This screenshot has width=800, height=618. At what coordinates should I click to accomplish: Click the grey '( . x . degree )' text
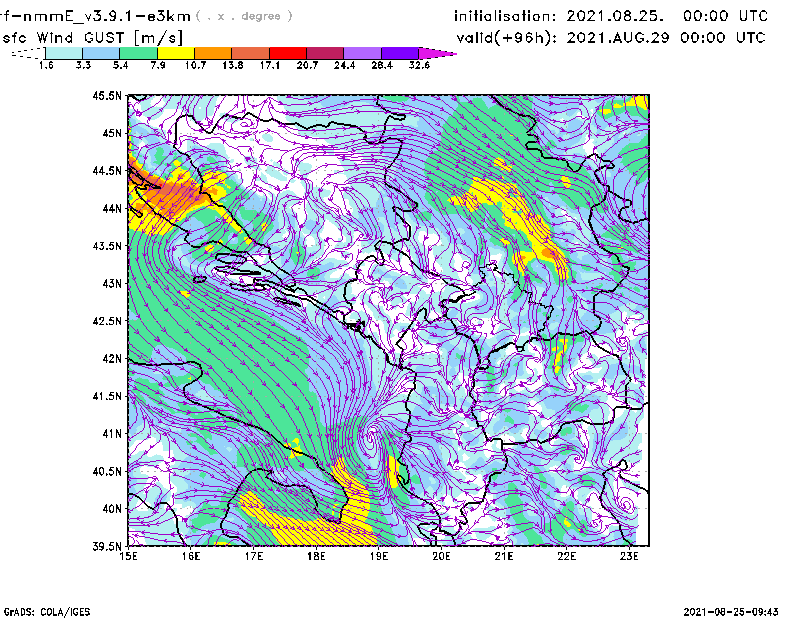[x=244, y=16]
